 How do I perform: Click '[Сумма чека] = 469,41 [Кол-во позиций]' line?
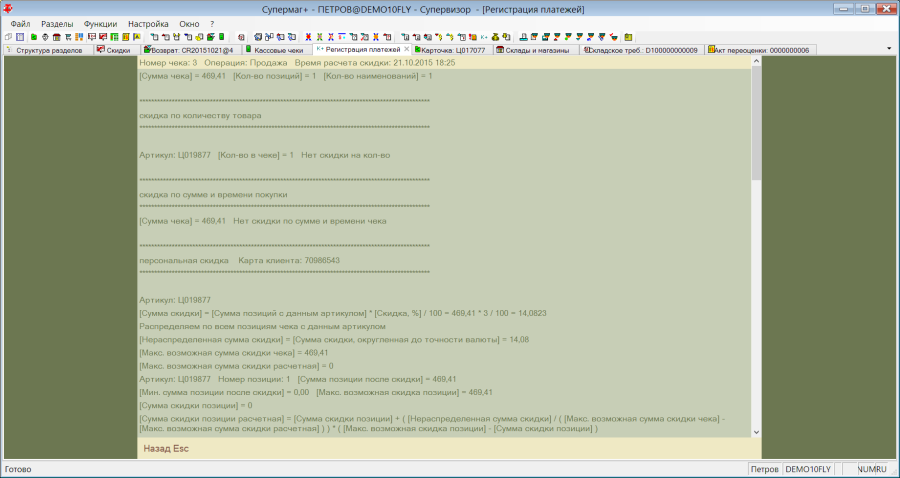click(286, 76)
